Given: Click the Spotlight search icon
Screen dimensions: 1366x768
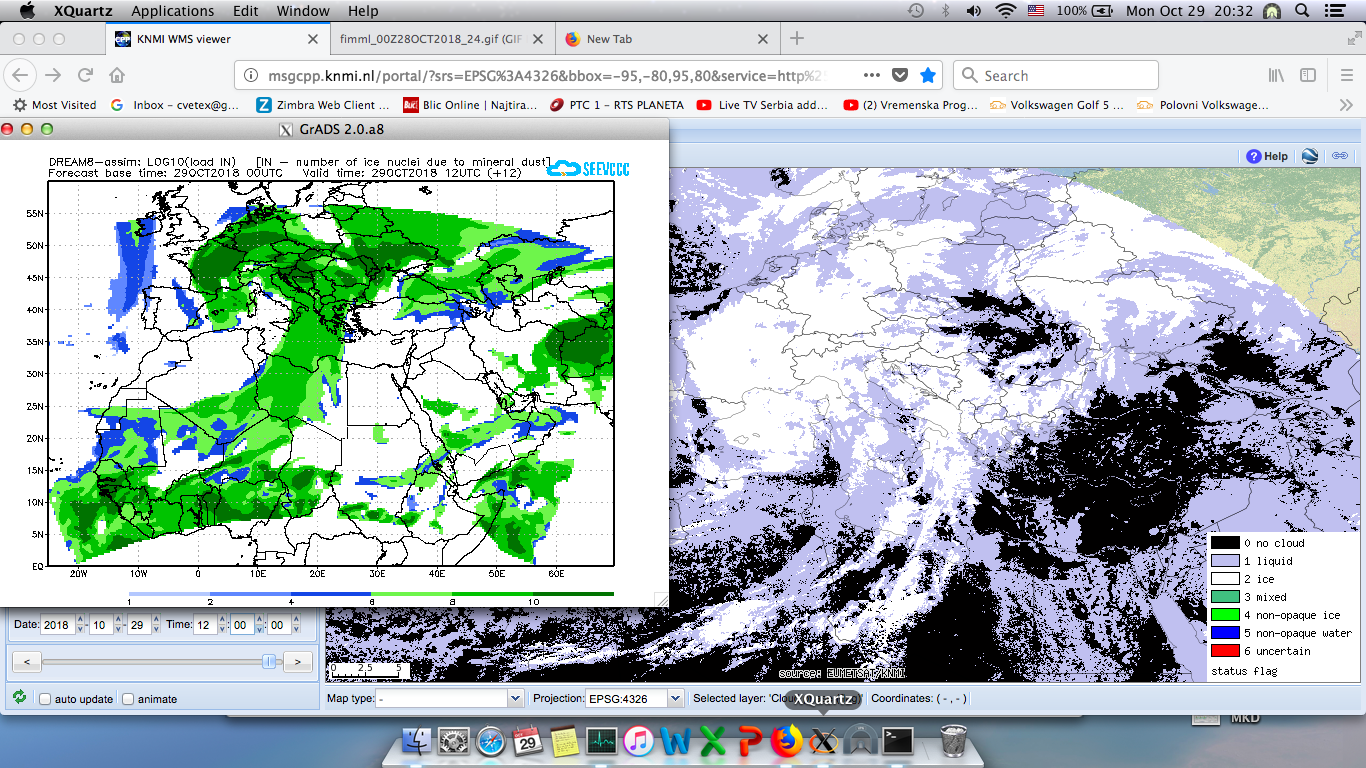Looking at the screenshot, I should 1302,11.
